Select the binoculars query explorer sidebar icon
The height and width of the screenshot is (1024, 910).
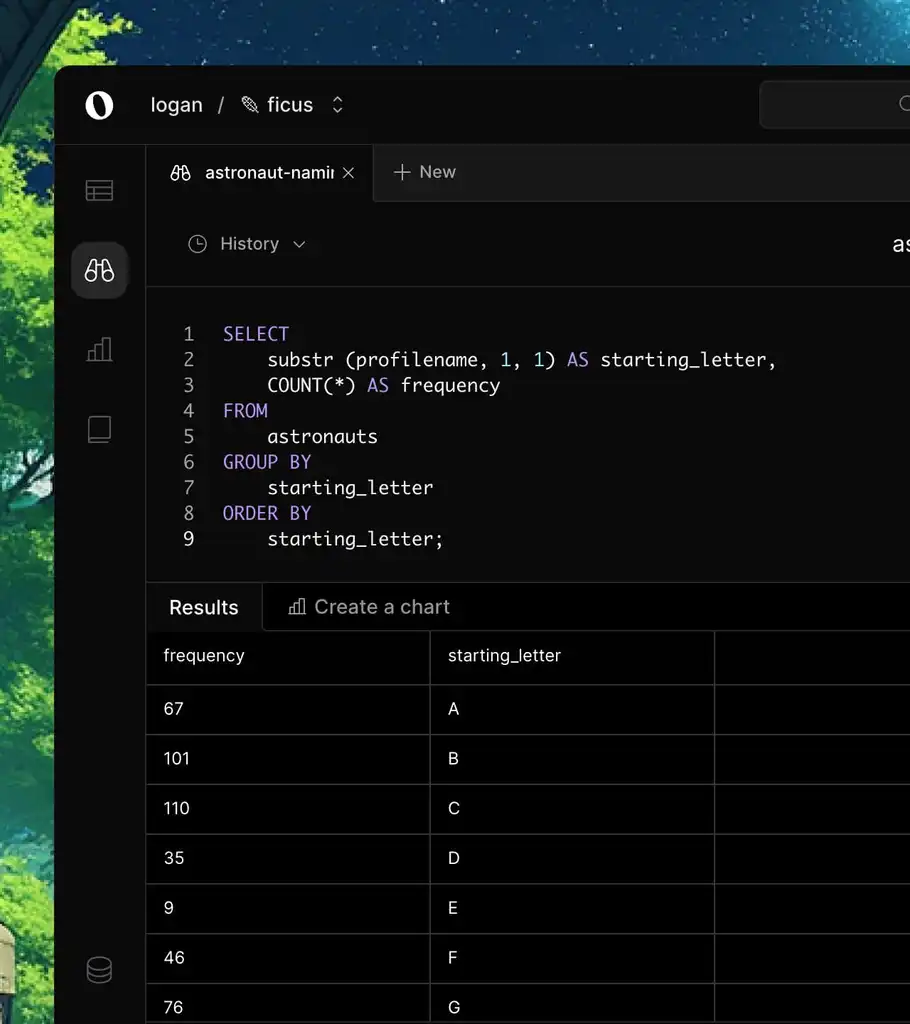point(99,270)
